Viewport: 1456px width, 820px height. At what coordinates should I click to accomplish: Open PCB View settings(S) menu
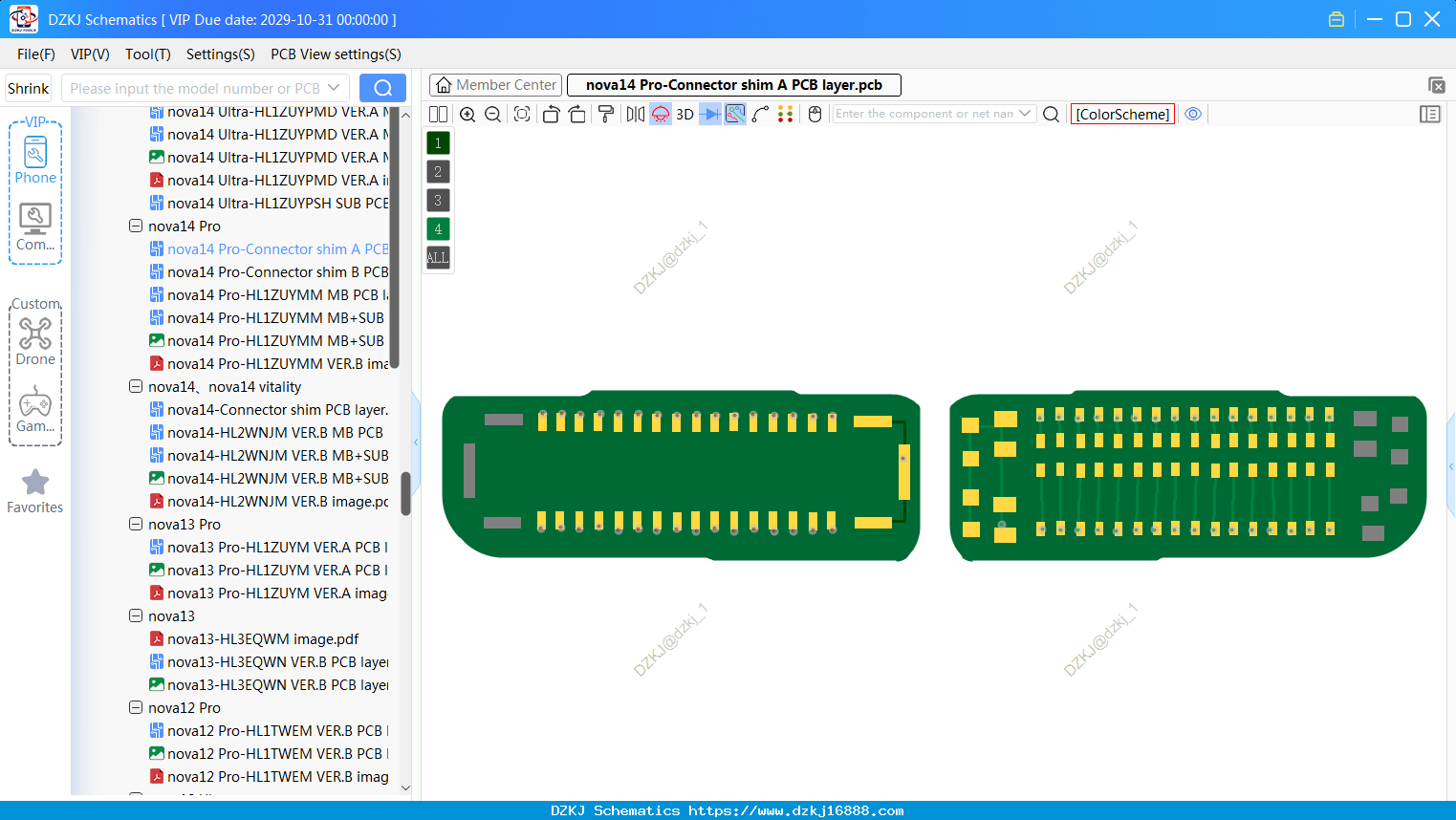coord(336,54)
